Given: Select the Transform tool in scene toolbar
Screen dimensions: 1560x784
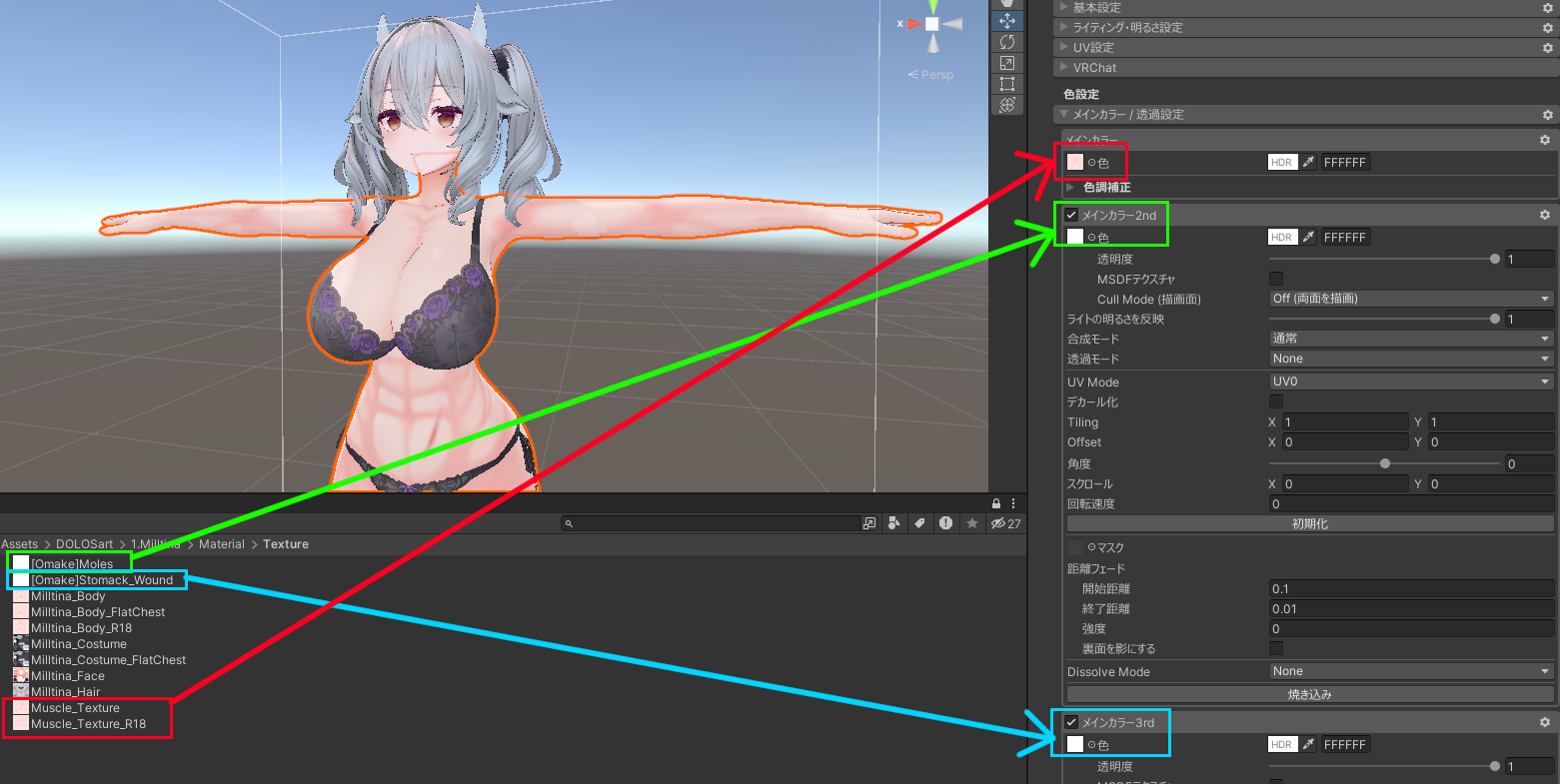Looking at the screenshot, I should coord(1006,105).
